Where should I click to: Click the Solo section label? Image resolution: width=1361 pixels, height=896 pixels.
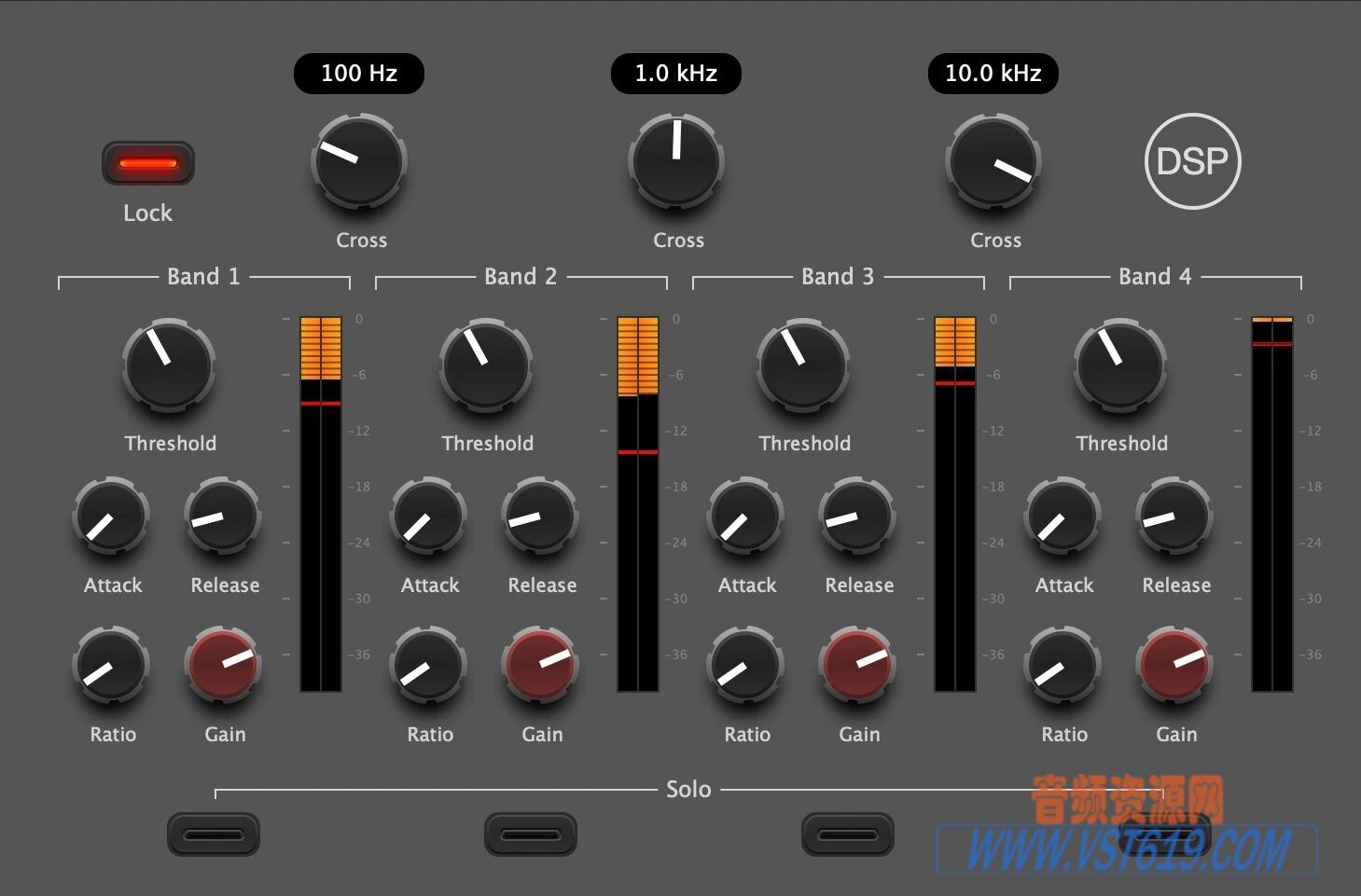[x=688, y=789]
